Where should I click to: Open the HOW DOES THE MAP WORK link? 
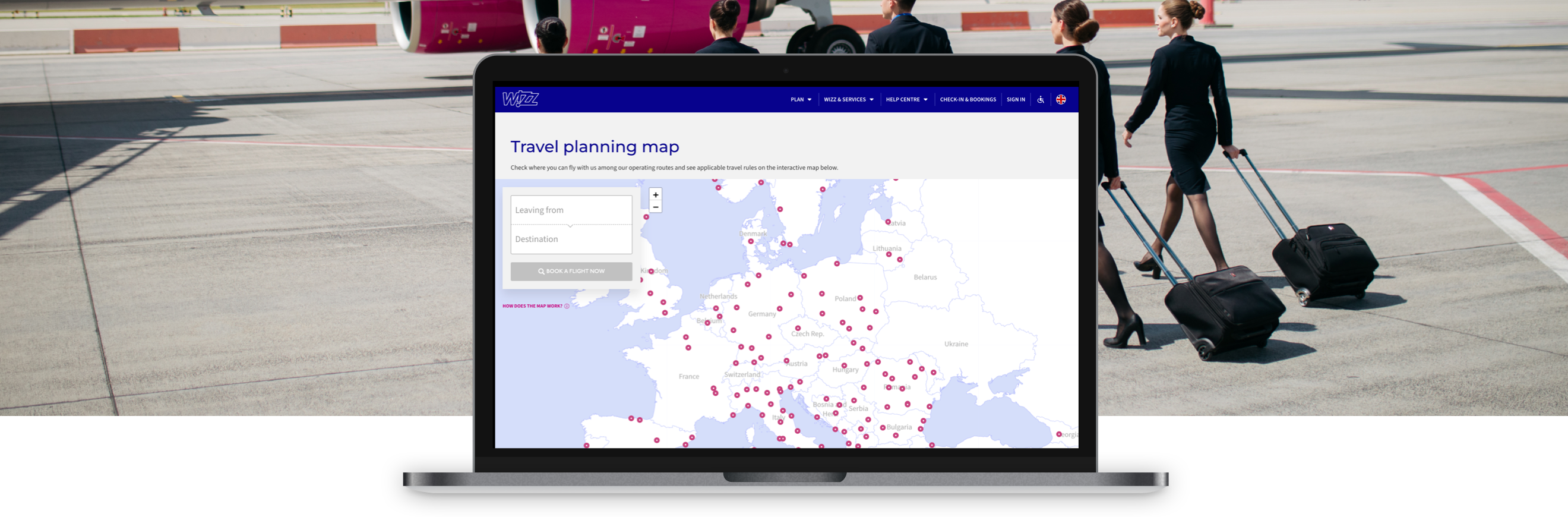coord(532,306)
